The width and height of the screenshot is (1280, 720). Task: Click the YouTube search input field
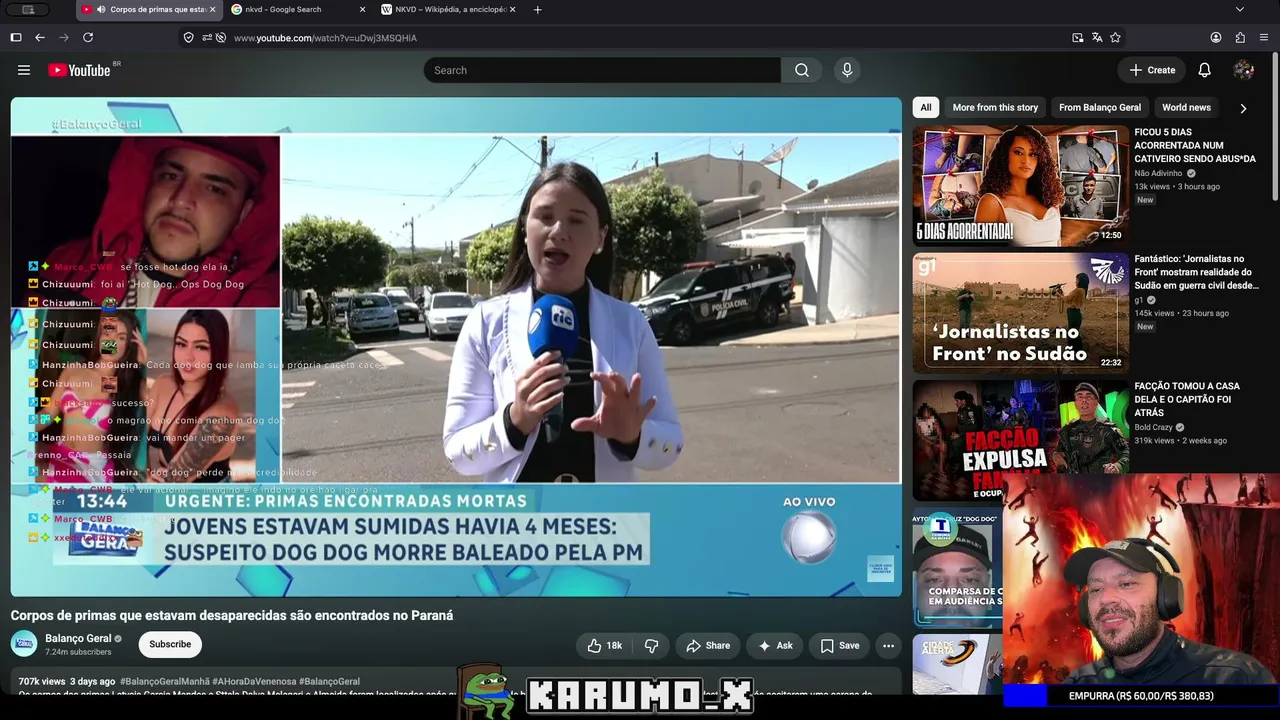click(x=602, y=70)
